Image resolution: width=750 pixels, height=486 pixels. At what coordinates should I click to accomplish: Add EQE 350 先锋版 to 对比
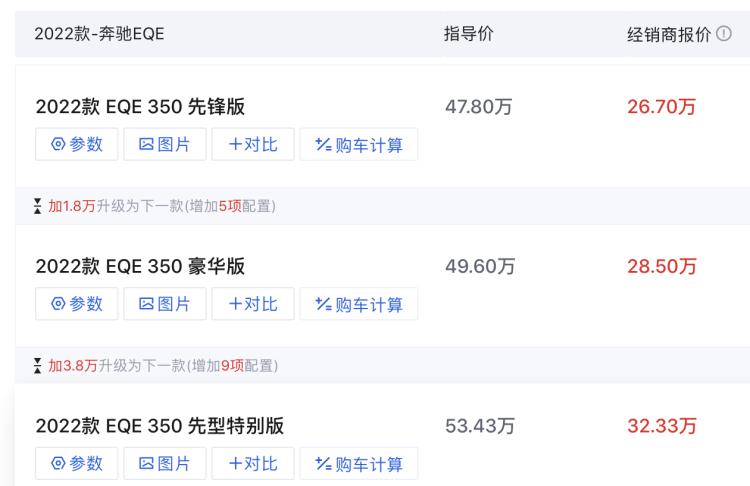[x=252, y=144]
